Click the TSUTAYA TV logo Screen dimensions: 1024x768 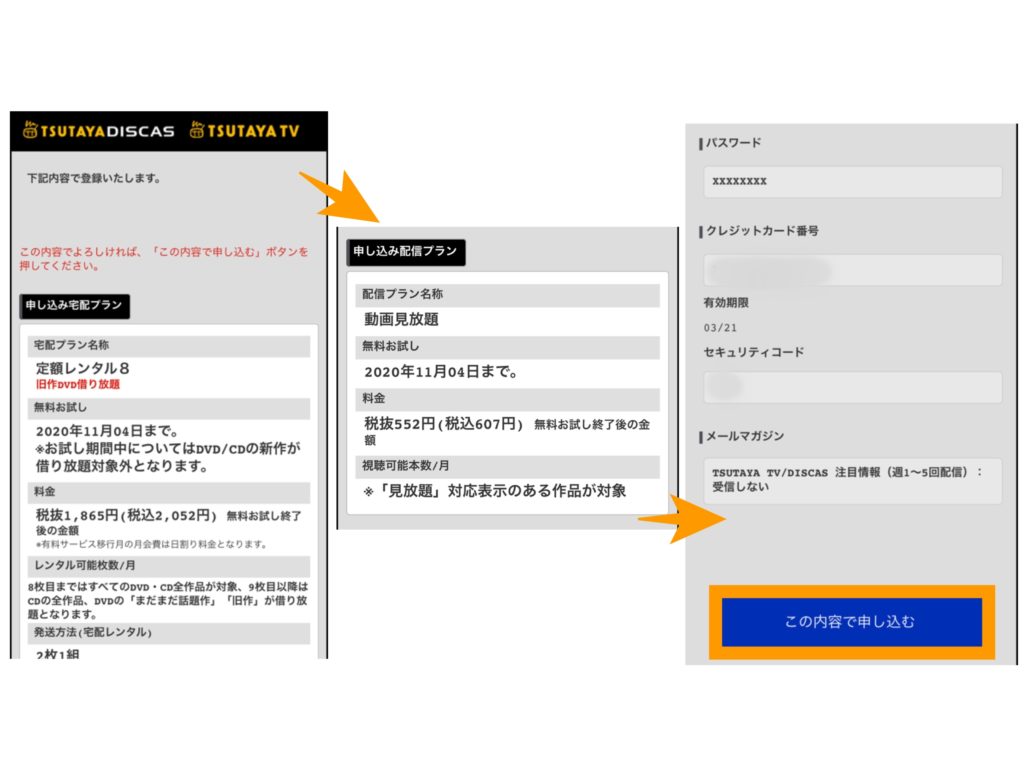[x=244, y=131]
